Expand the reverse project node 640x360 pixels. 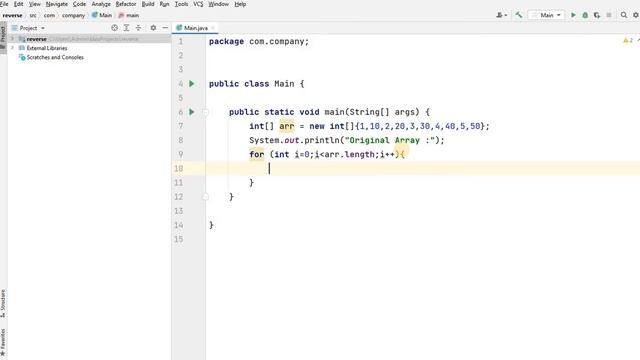[12, 39]
